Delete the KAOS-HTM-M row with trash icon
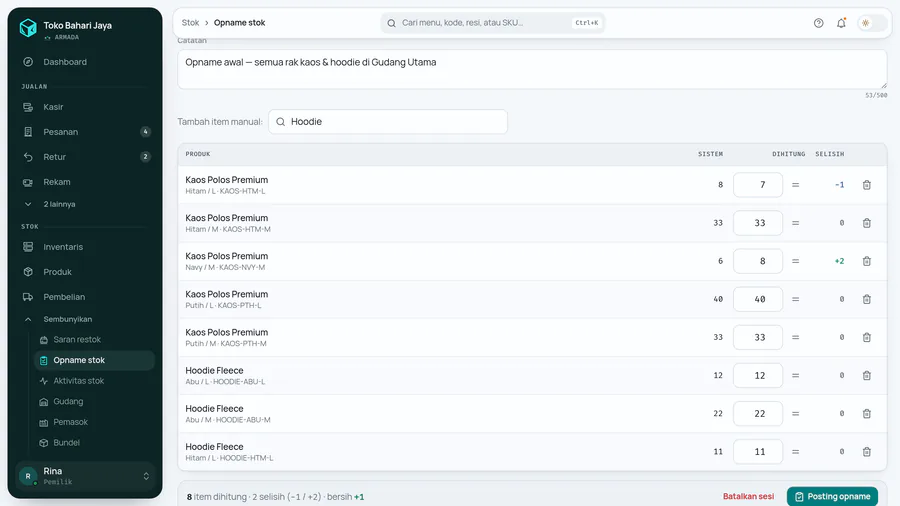Viewport: 900px width, 506px height. click(867, 223)
